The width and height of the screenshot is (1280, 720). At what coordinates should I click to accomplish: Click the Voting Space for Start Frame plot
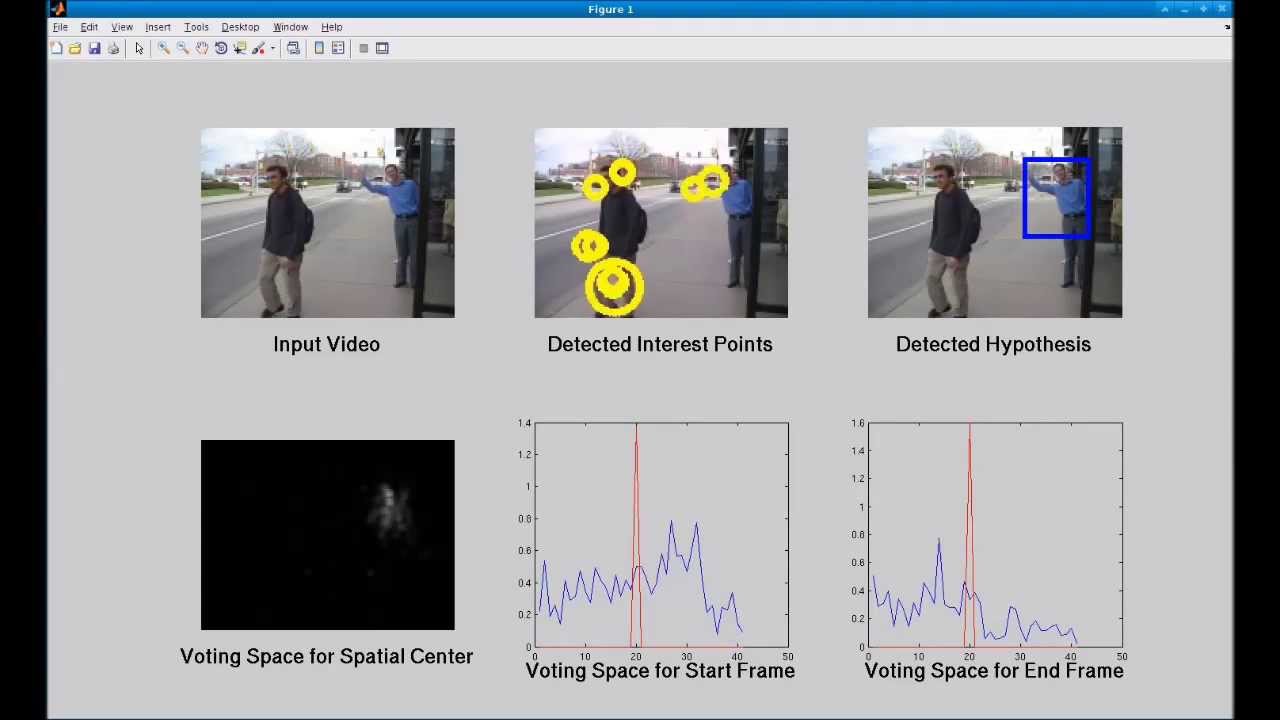tap(661, 535)
